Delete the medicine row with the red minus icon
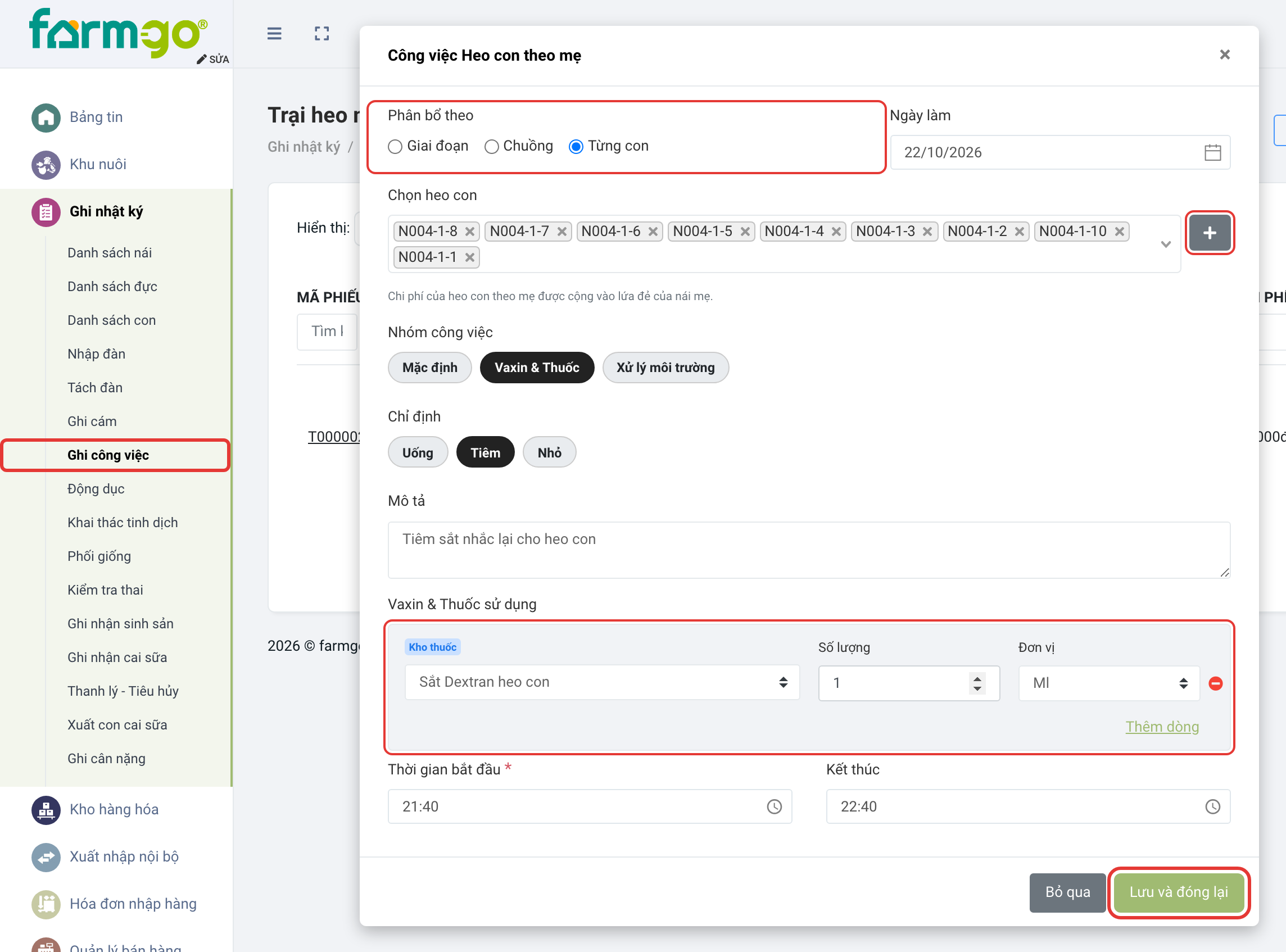 pos(1216,683)
